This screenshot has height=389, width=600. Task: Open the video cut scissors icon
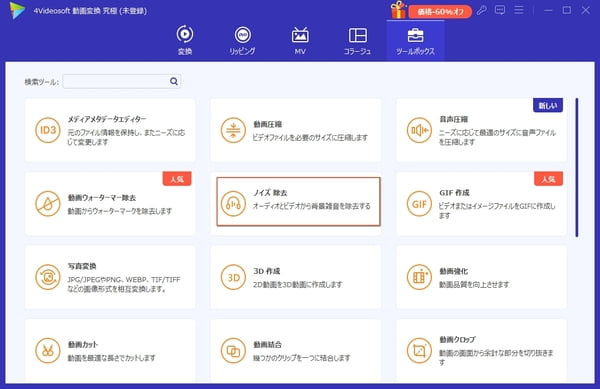click(48, 350)
